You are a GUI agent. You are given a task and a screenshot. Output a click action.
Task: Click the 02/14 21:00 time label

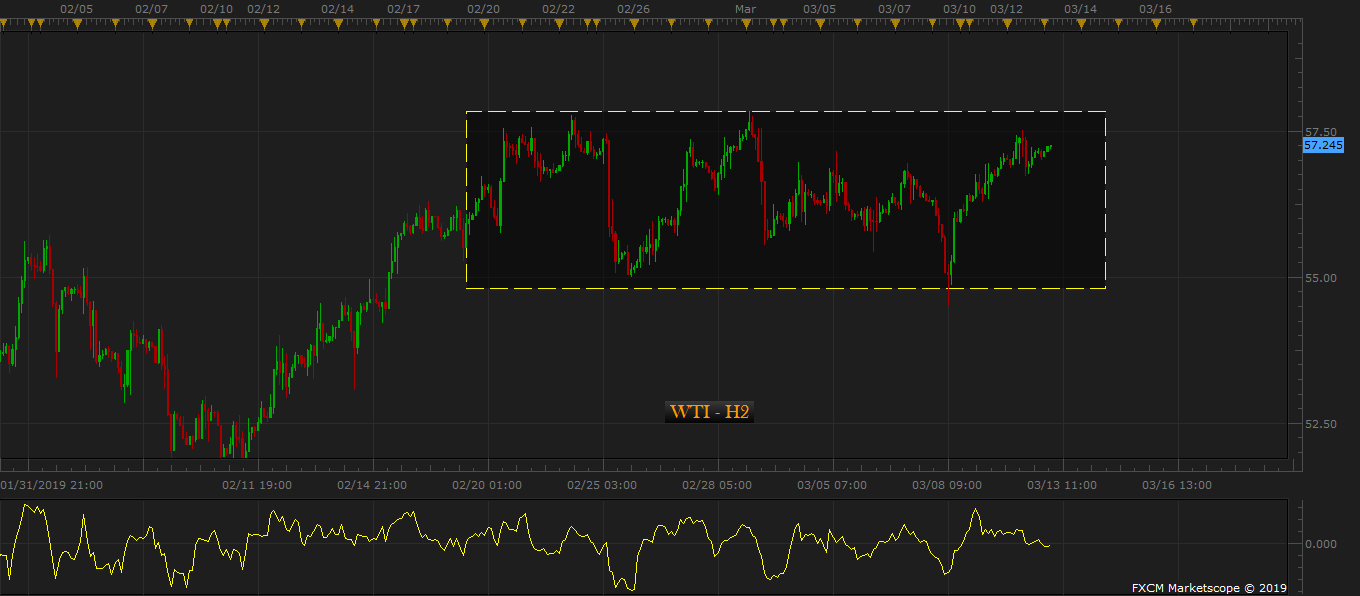pos(372,485)
